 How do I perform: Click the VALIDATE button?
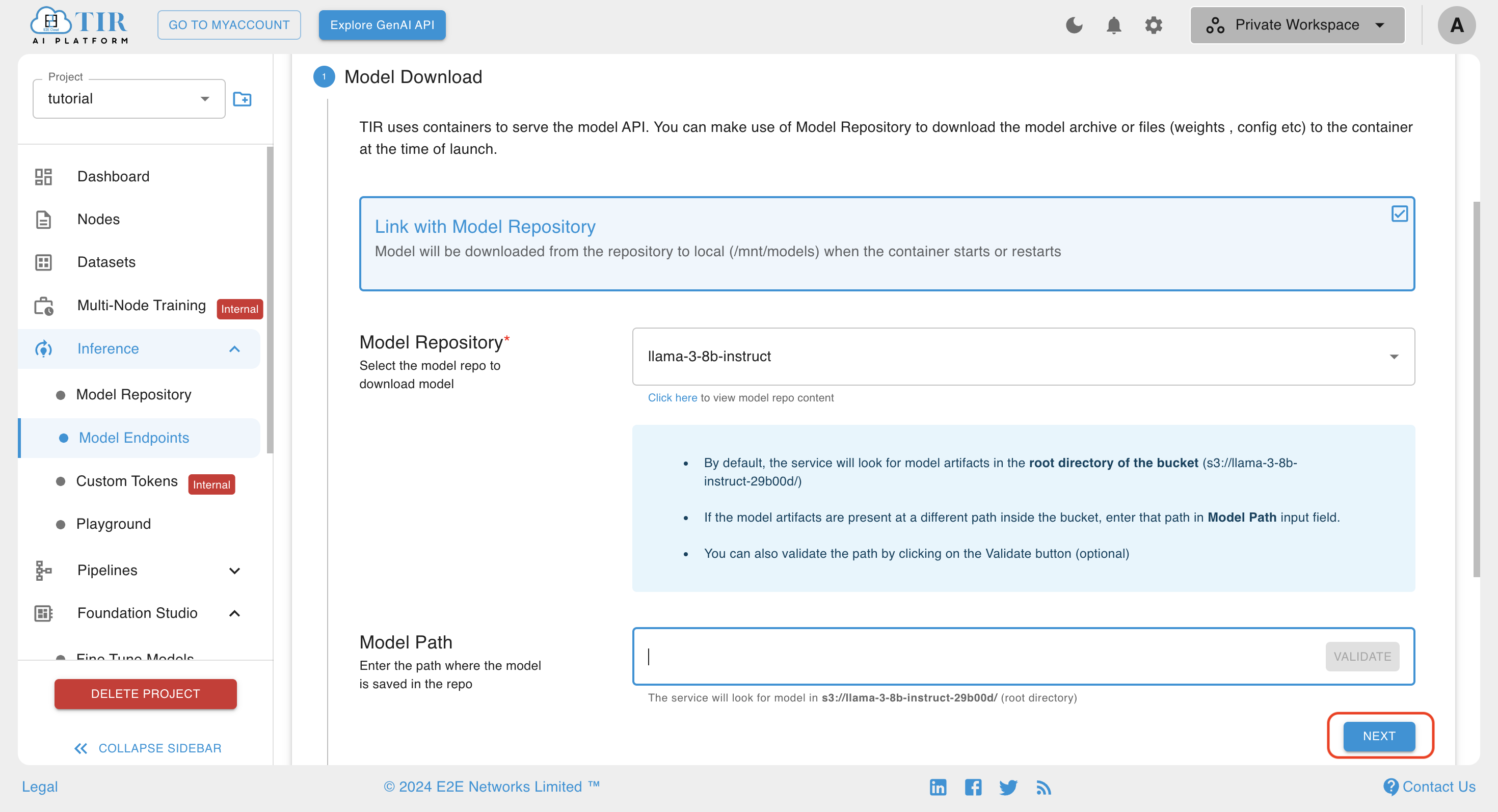(1362, 656)
